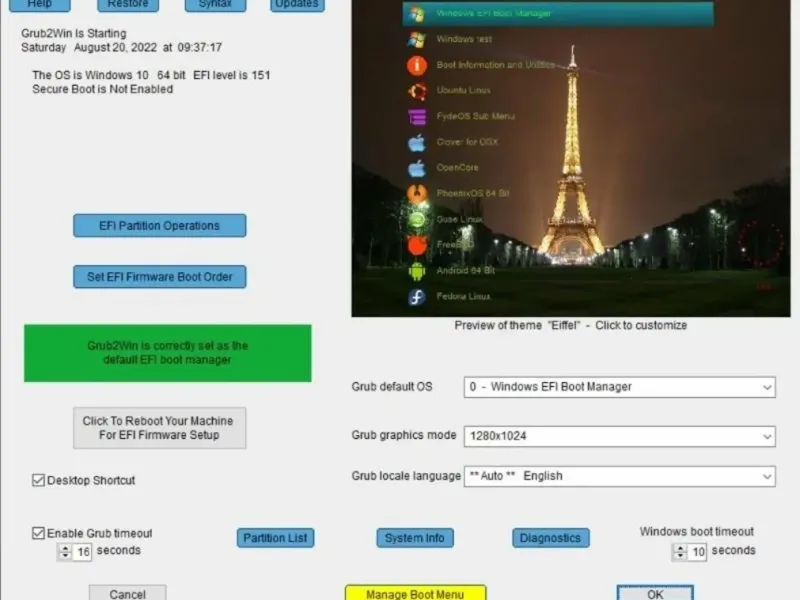
Task: Click the Updates button
Action: tap(297, 5)
